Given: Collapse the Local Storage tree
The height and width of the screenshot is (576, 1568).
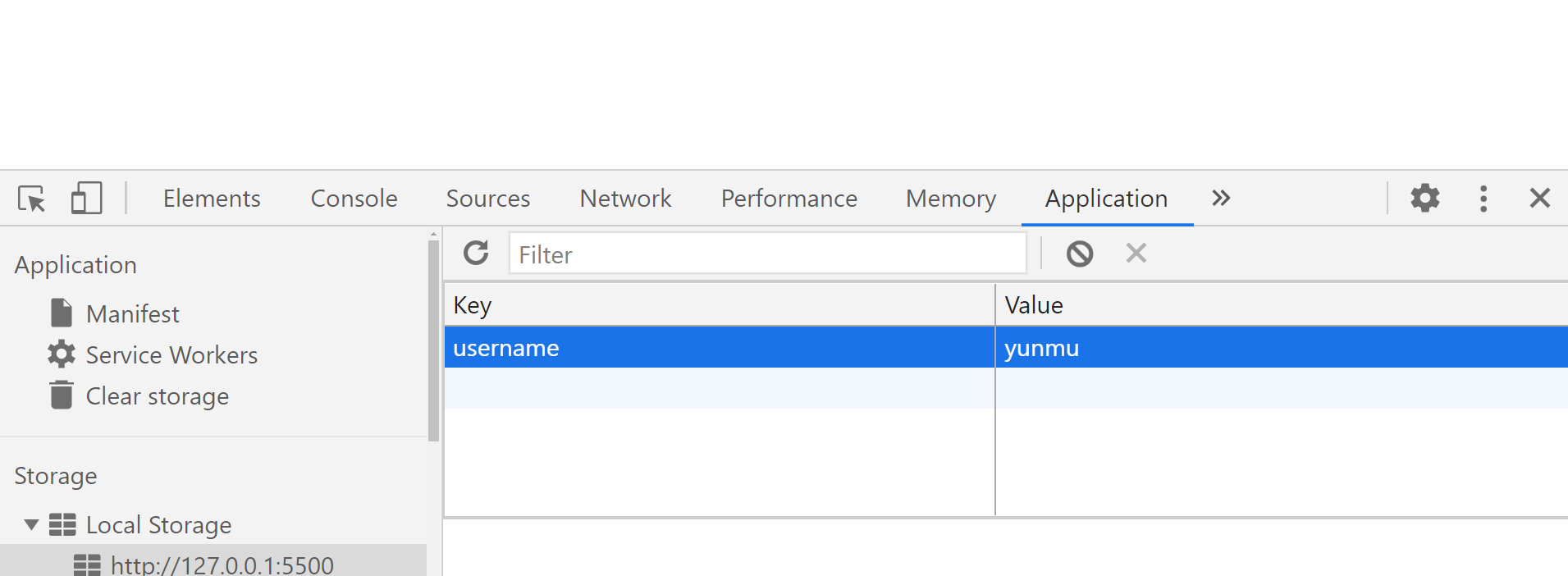Looking at the screenshot, I should coord(31,525).
